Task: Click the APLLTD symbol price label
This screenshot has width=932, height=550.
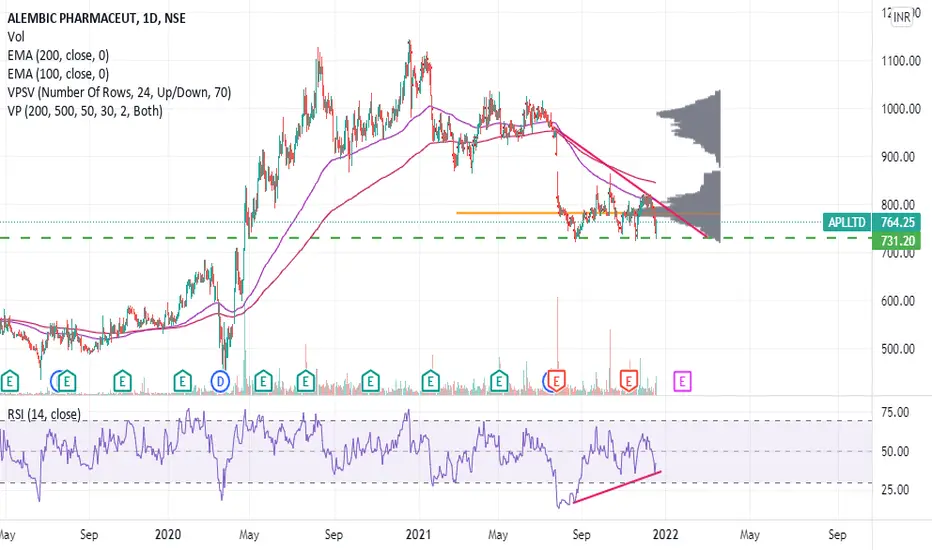Action: (847, 222)
